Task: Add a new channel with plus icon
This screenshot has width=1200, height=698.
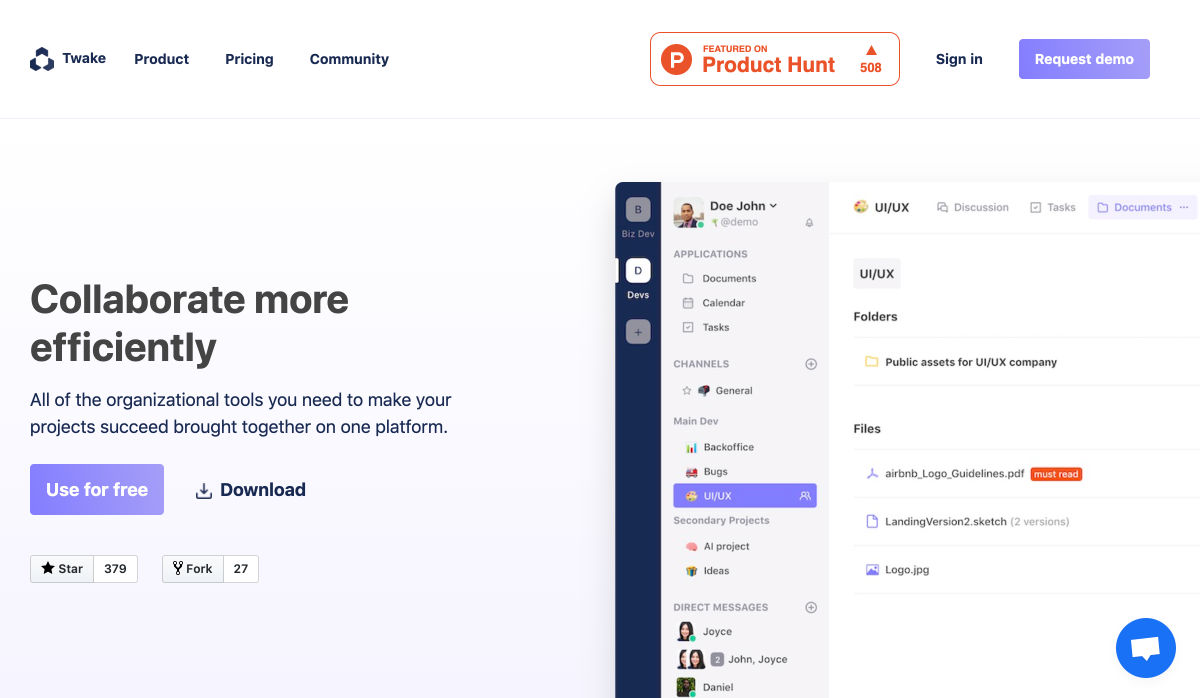Action: [811, 364]
